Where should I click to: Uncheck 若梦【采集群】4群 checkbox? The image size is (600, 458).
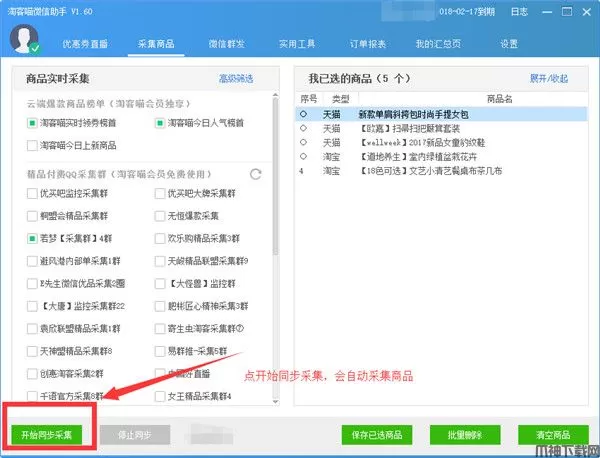[x=32, y=239]
